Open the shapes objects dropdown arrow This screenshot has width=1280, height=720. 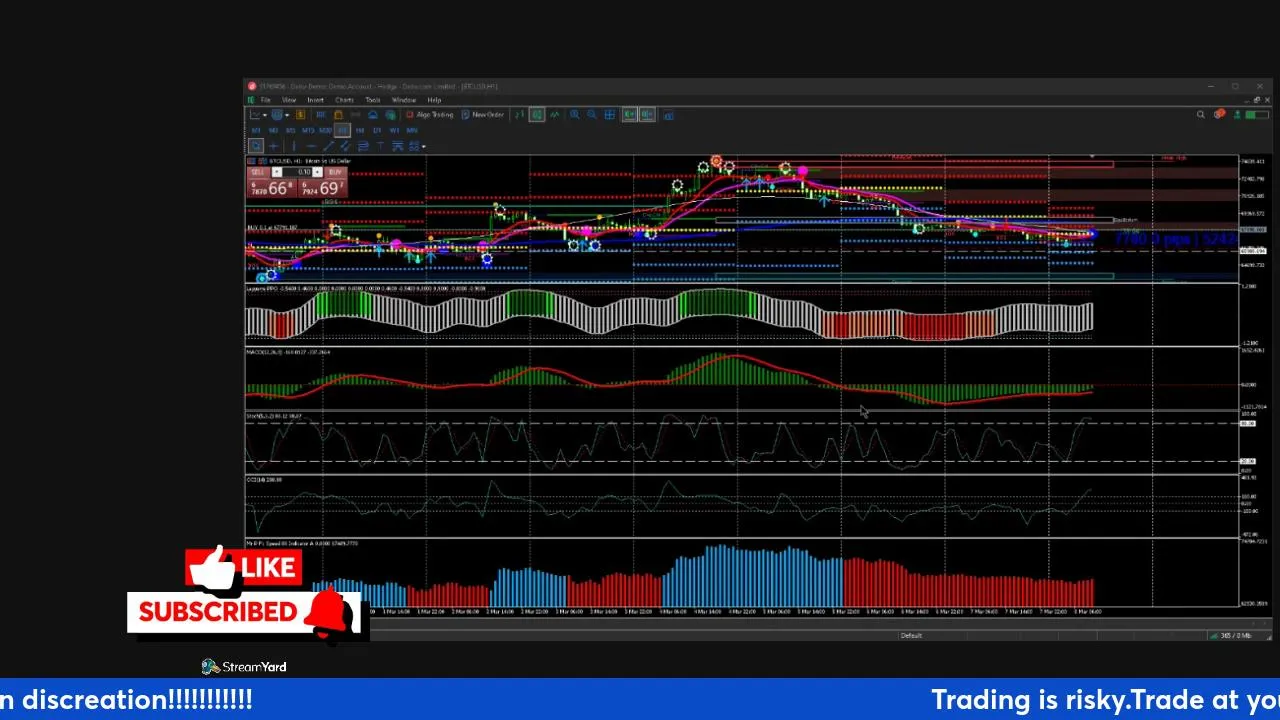pyautogui.click(x=423, y=147)
